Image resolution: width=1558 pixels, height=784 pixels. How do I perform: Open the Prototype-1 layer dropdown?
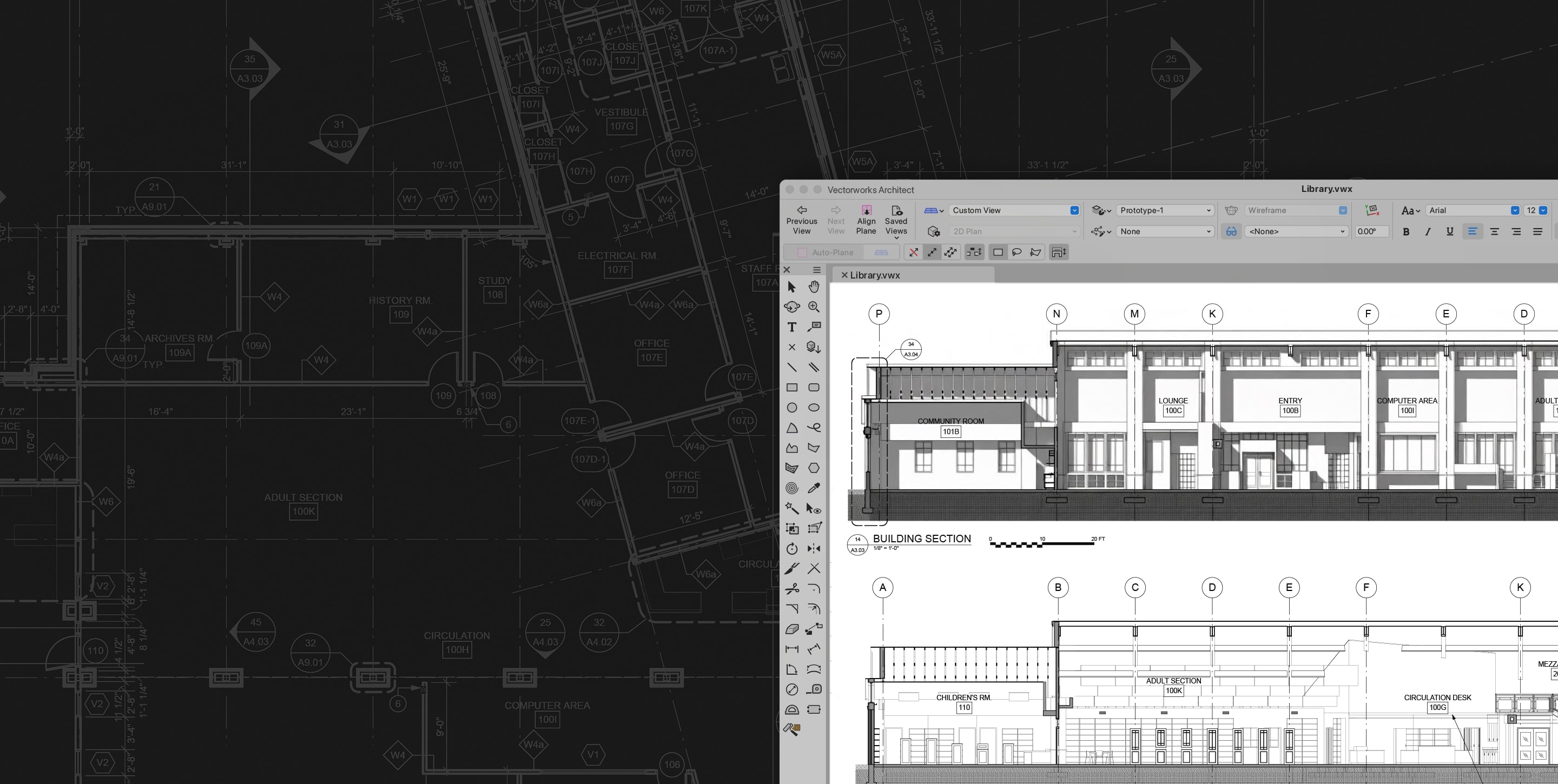point(1164,210)
